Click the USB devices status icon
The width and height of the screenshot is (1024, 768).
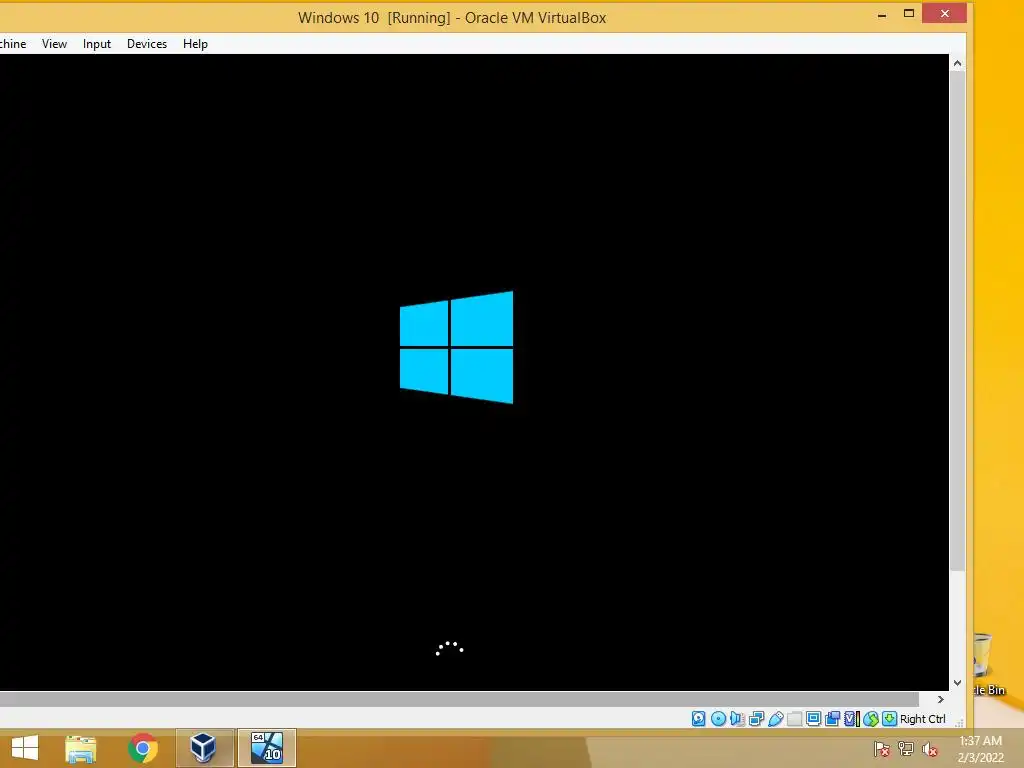775,719
